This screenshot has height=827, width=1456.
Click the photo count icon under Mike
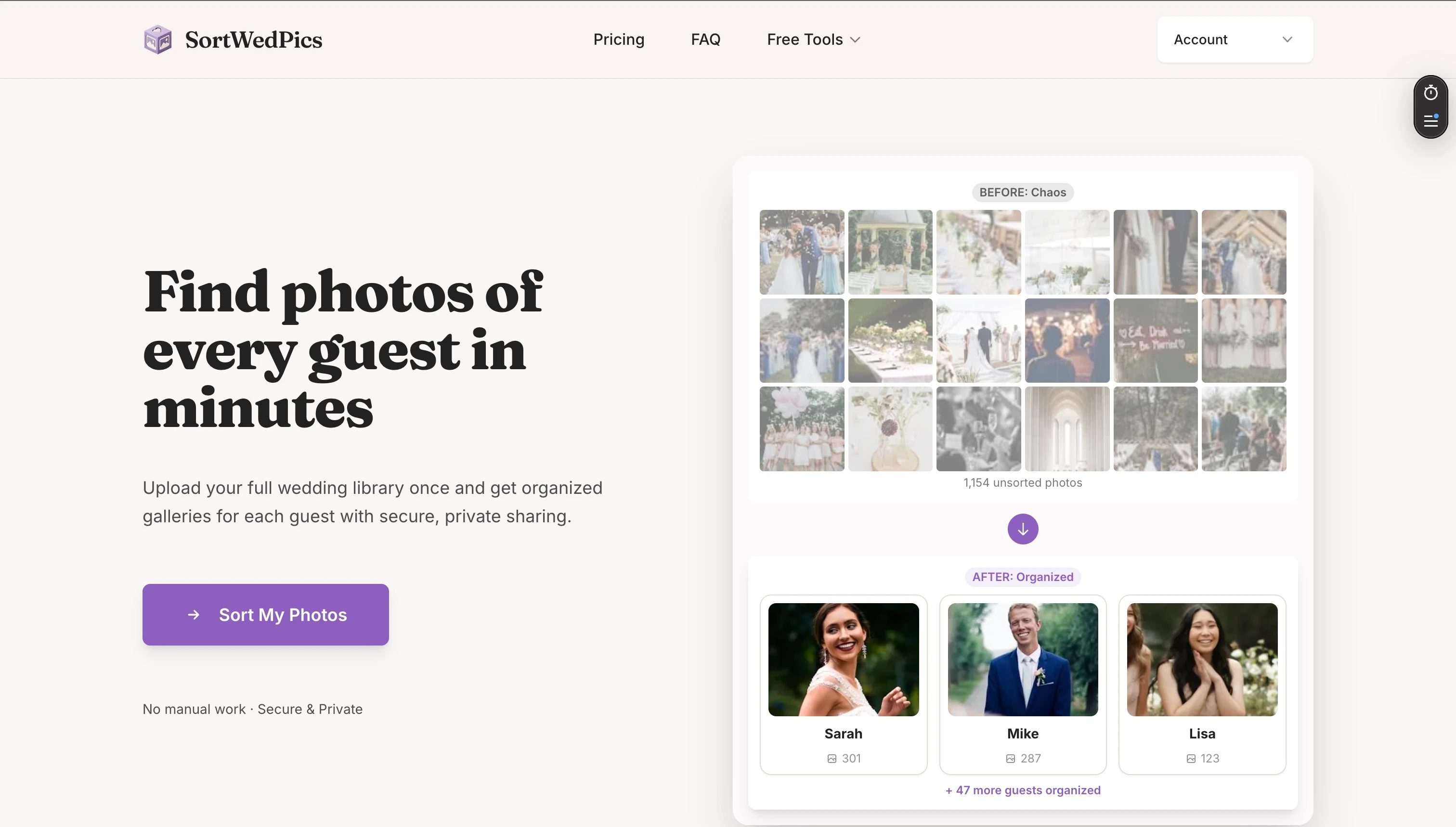click(1010, 758)
